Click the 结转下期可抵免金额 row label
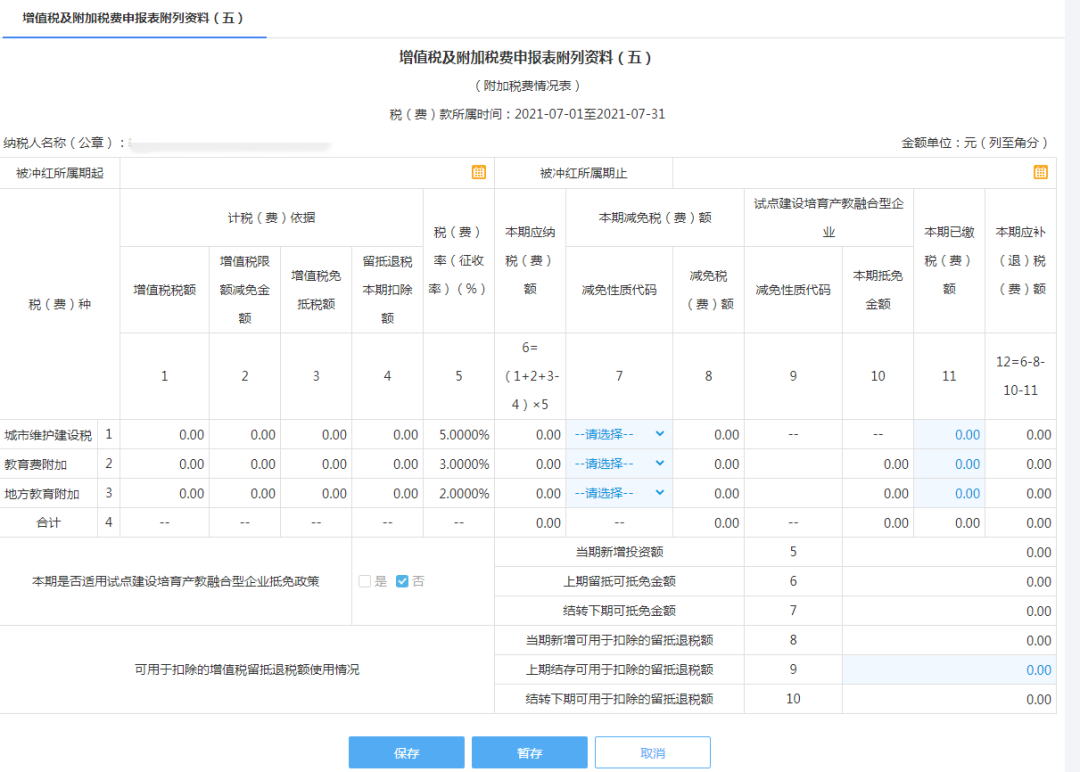 coord(619,610)
